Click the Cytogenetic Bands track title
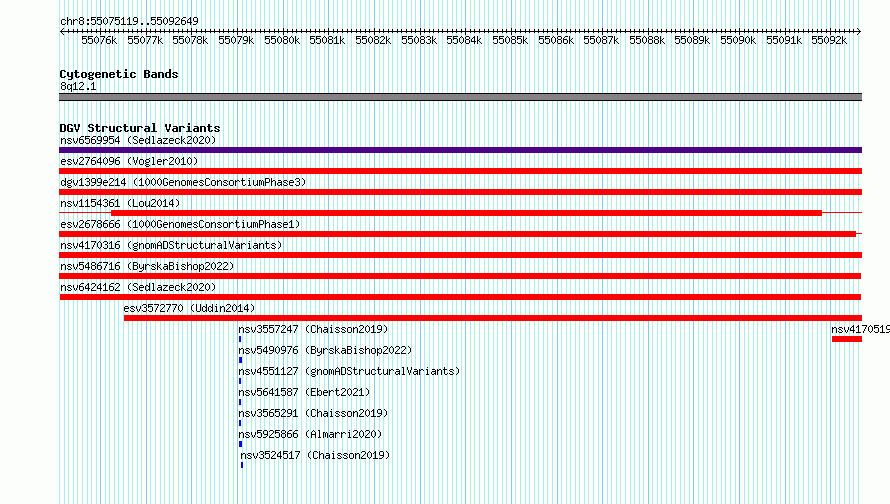 [119, 74]
